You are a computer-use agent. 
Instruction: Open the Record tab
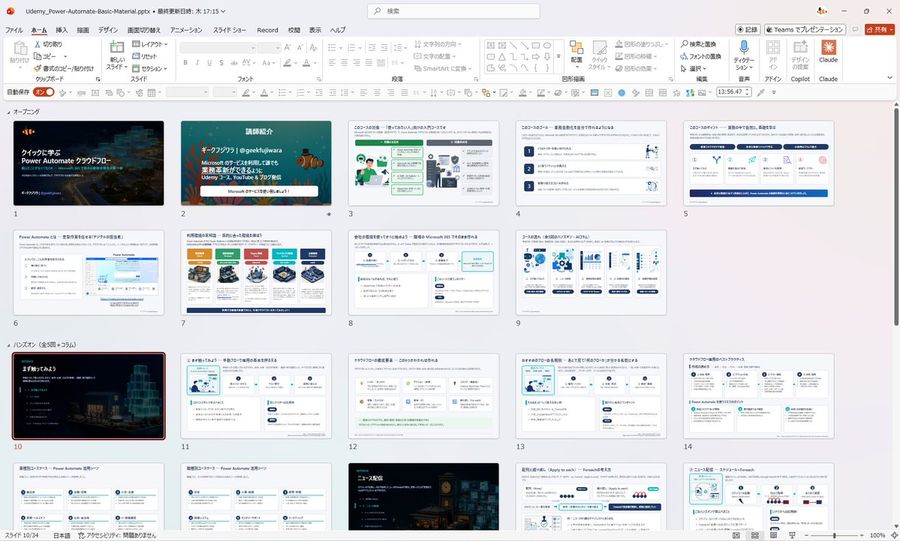[267, 30]
